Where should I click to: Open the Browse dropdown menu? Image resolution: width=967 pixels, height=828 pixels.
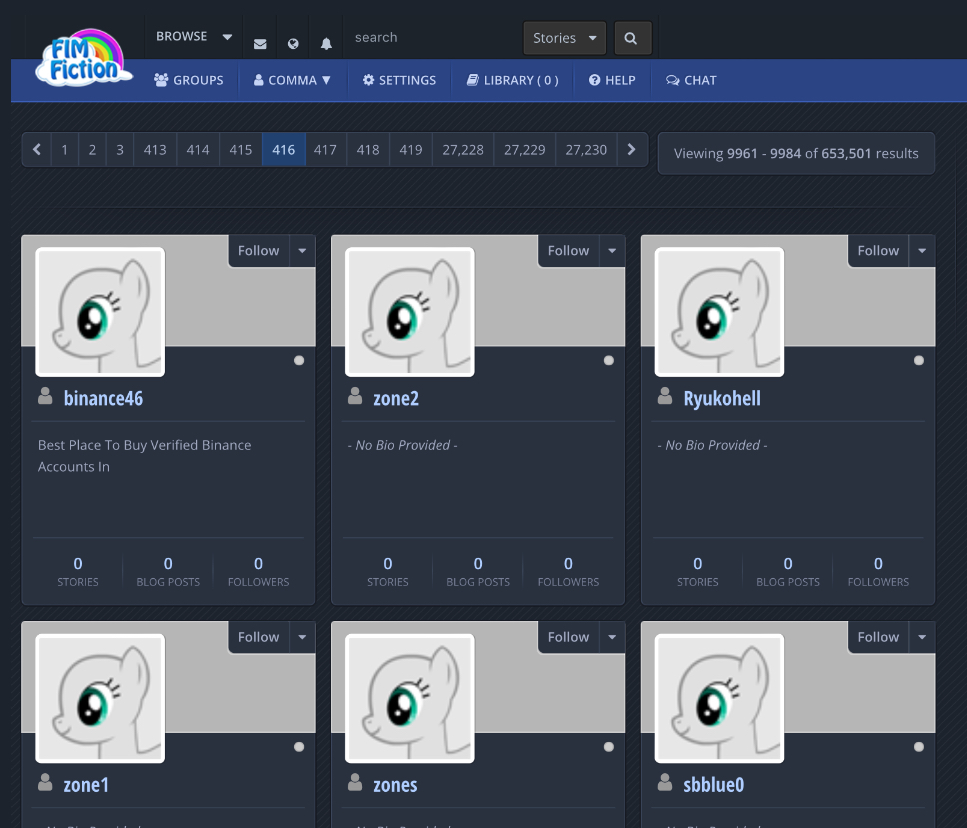pyautogui.click(x=194, y=36)
